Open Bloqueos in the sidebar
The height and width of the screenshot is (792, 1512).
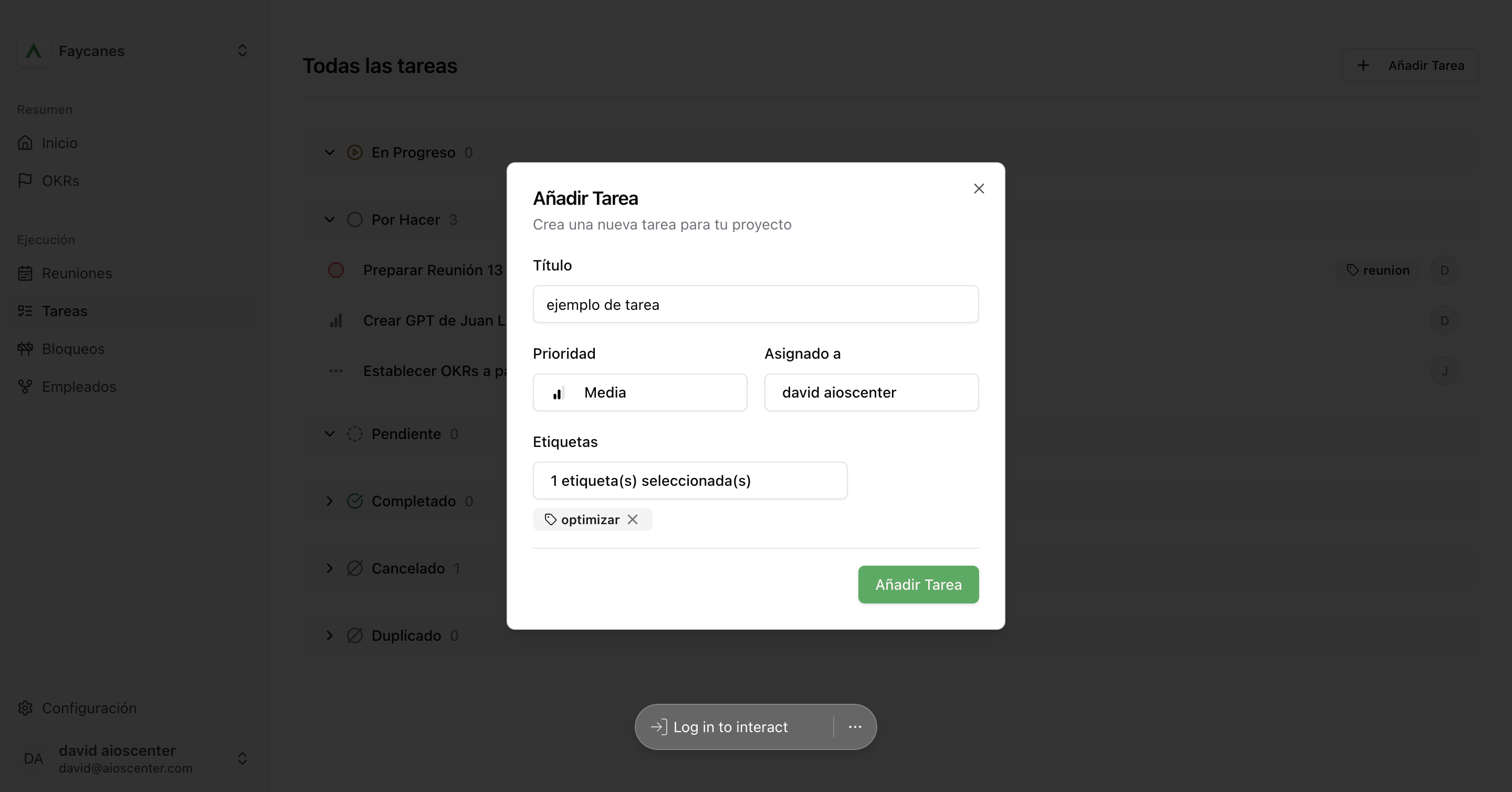click(133, 349)
